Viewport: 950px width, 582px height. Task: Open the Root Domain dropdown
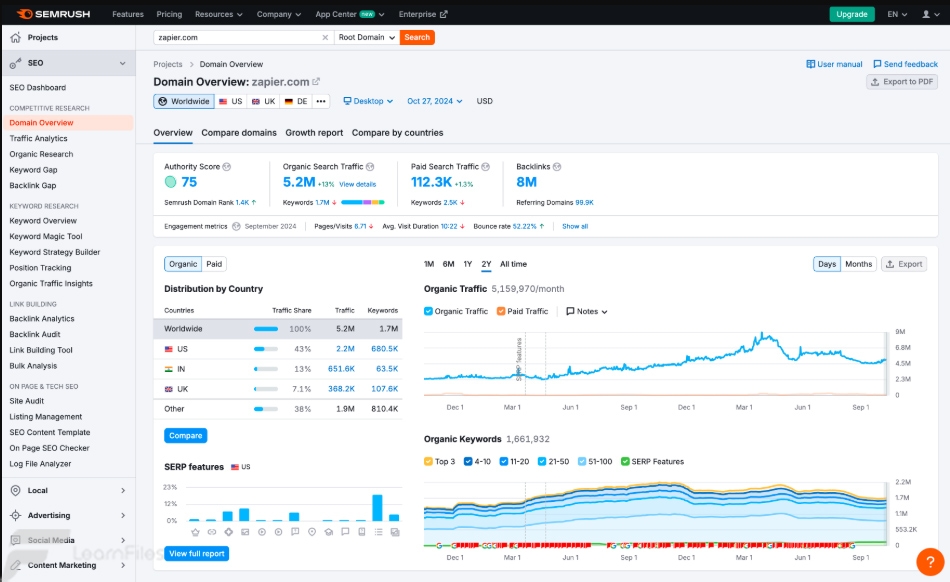[x=367, y=38]
